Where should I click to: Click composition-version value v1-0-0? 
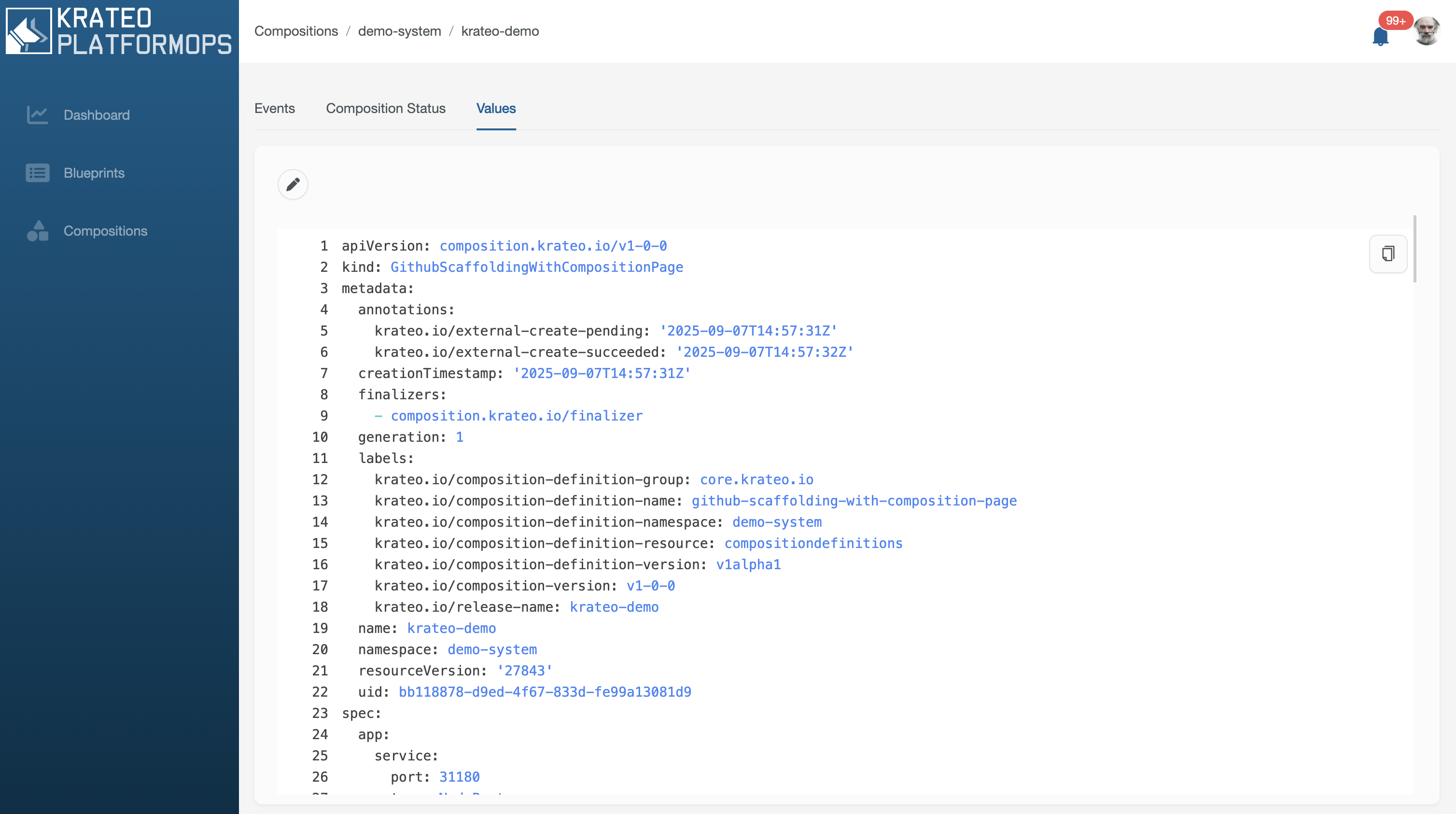point(651,586)
